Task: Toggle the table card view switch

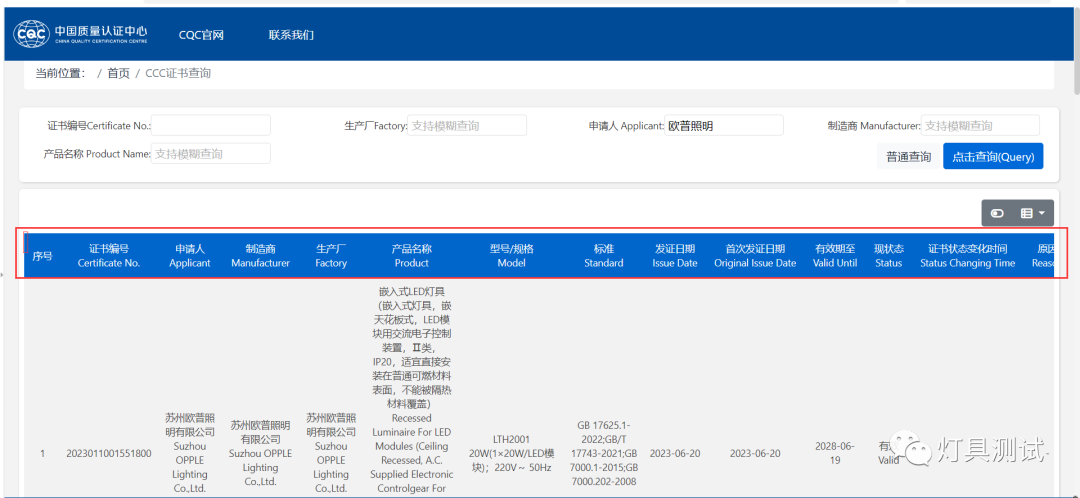Action: point(996,213)
